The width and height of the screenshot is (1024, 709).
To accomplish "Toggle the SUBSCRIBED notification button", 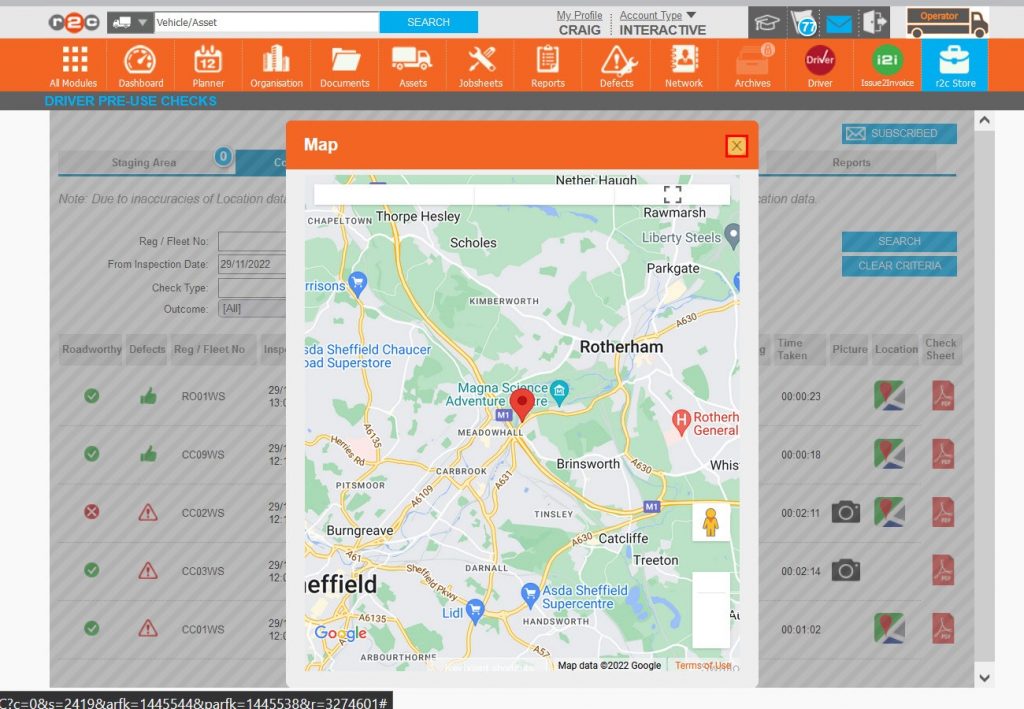I will [898, 133].
